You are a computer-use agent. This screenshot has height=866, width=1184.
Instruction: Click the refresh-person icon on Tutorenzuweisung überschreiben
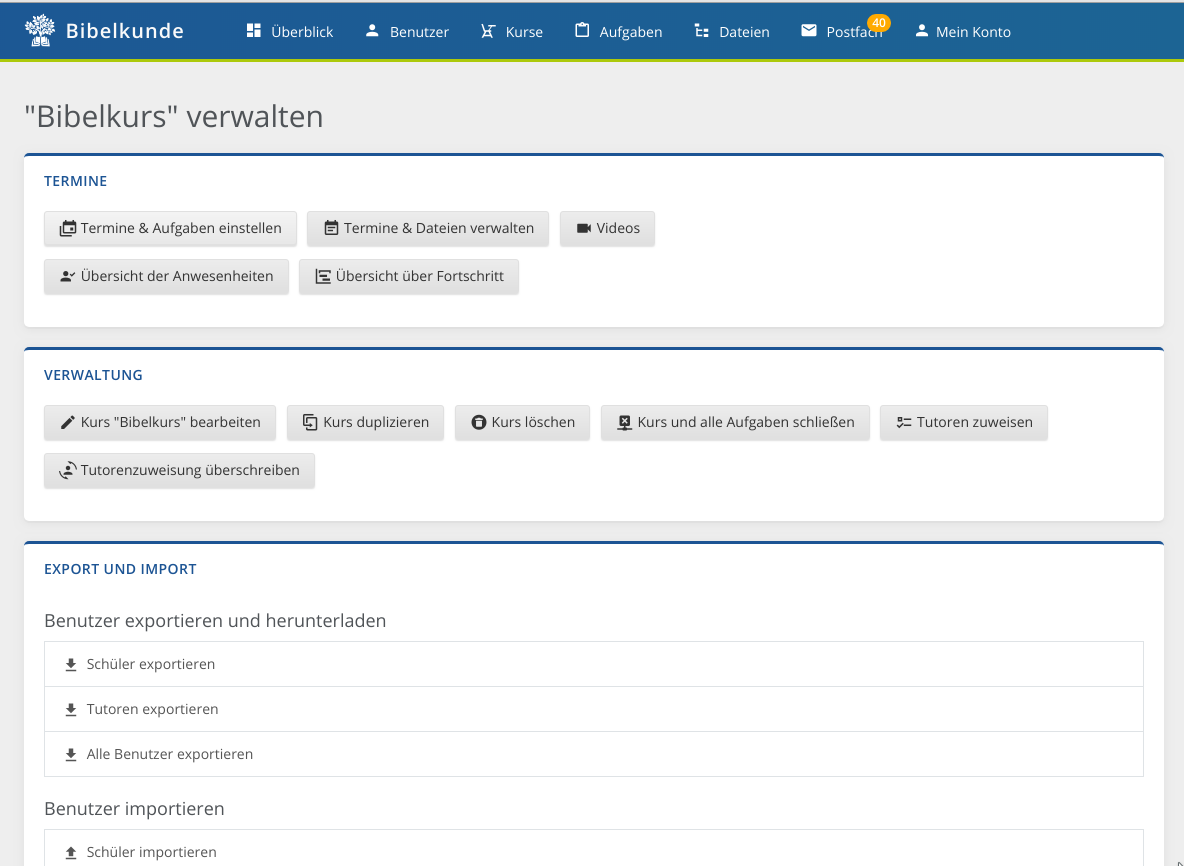68,470
